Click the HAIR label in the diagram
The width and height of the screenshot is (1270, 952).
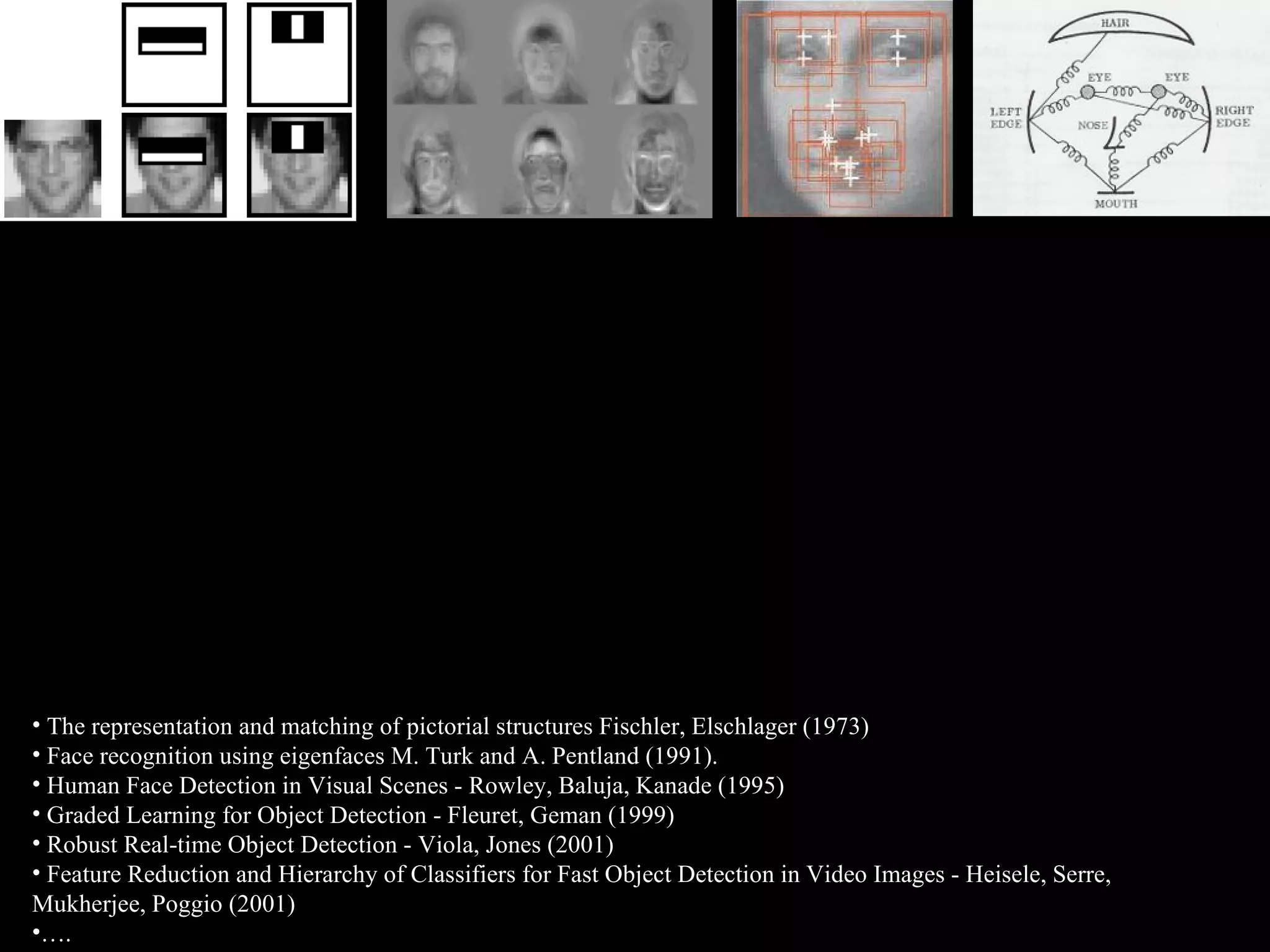tap(1115, 23)
